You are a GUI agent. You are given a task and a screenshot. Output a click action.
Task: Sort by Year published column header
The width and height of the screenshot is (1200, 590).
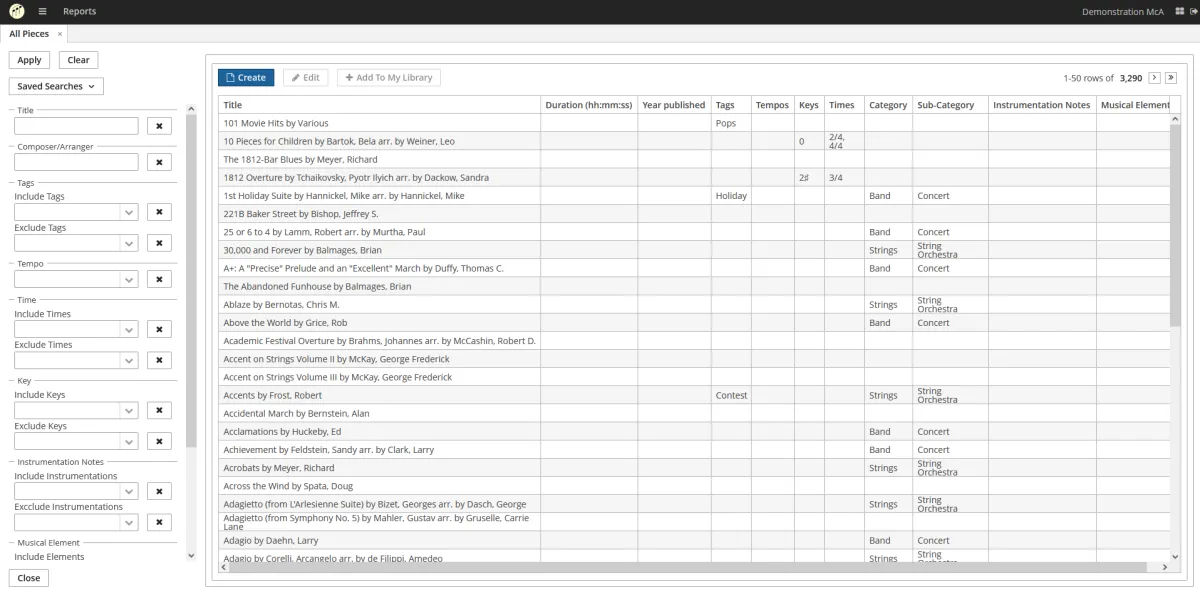pyautogui.click(x=674, y=105)
